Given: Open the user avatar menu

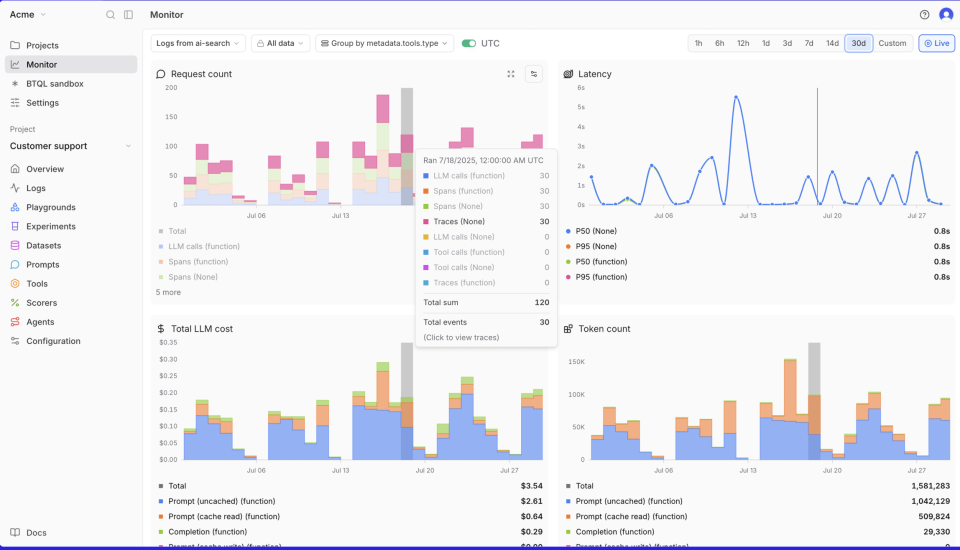Looking at the screenshot, I should (946, 15).
